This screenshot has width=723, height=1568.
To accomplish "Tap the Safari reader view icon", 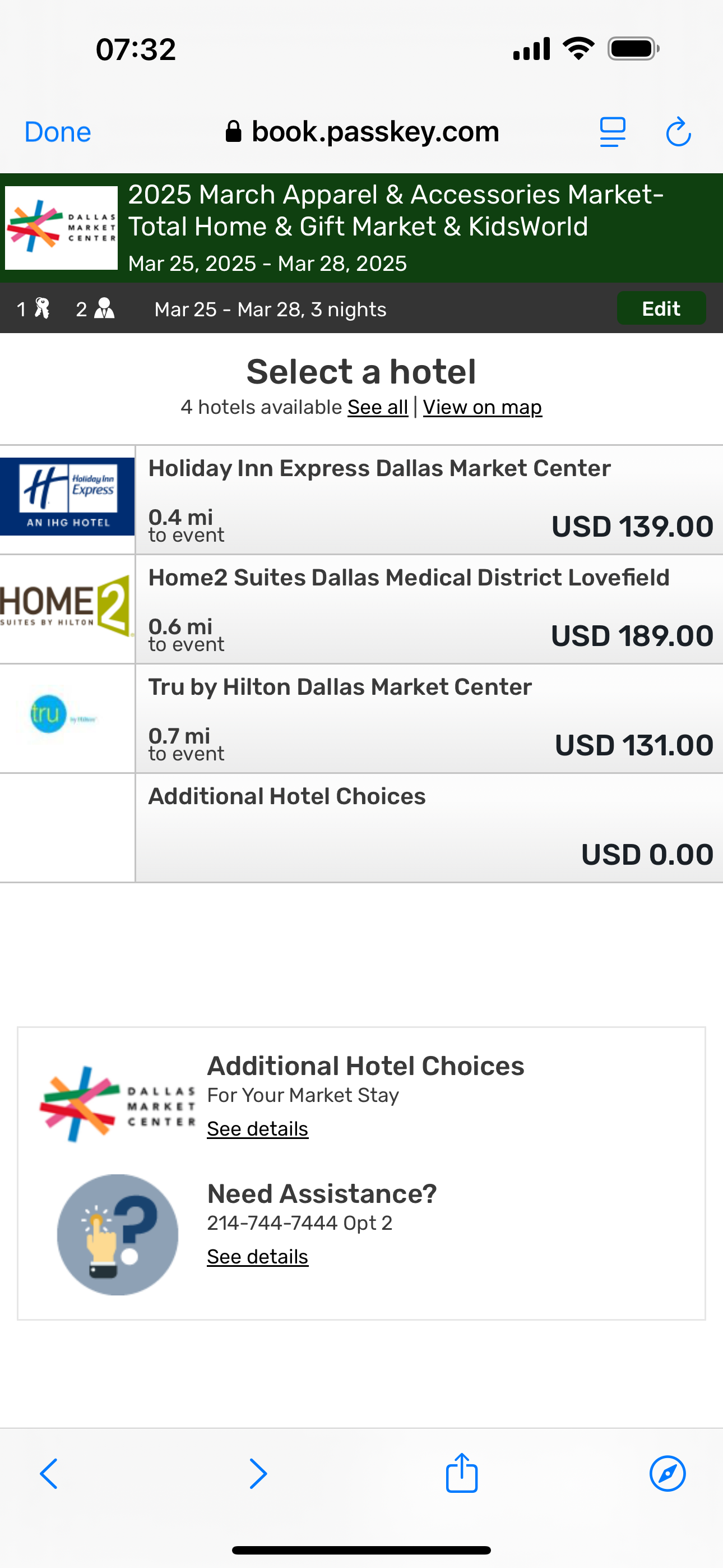I will [x=612, y=132].
